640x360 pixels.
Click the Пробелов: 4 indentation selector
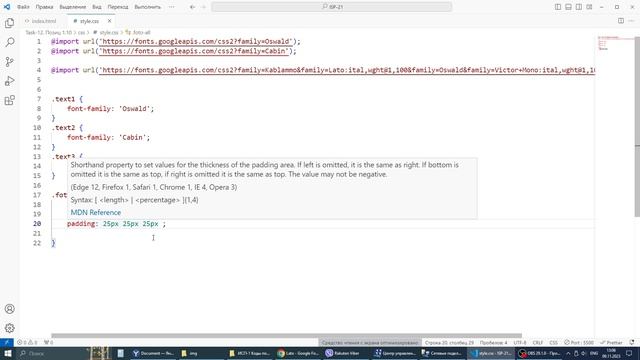pos(493,342)
